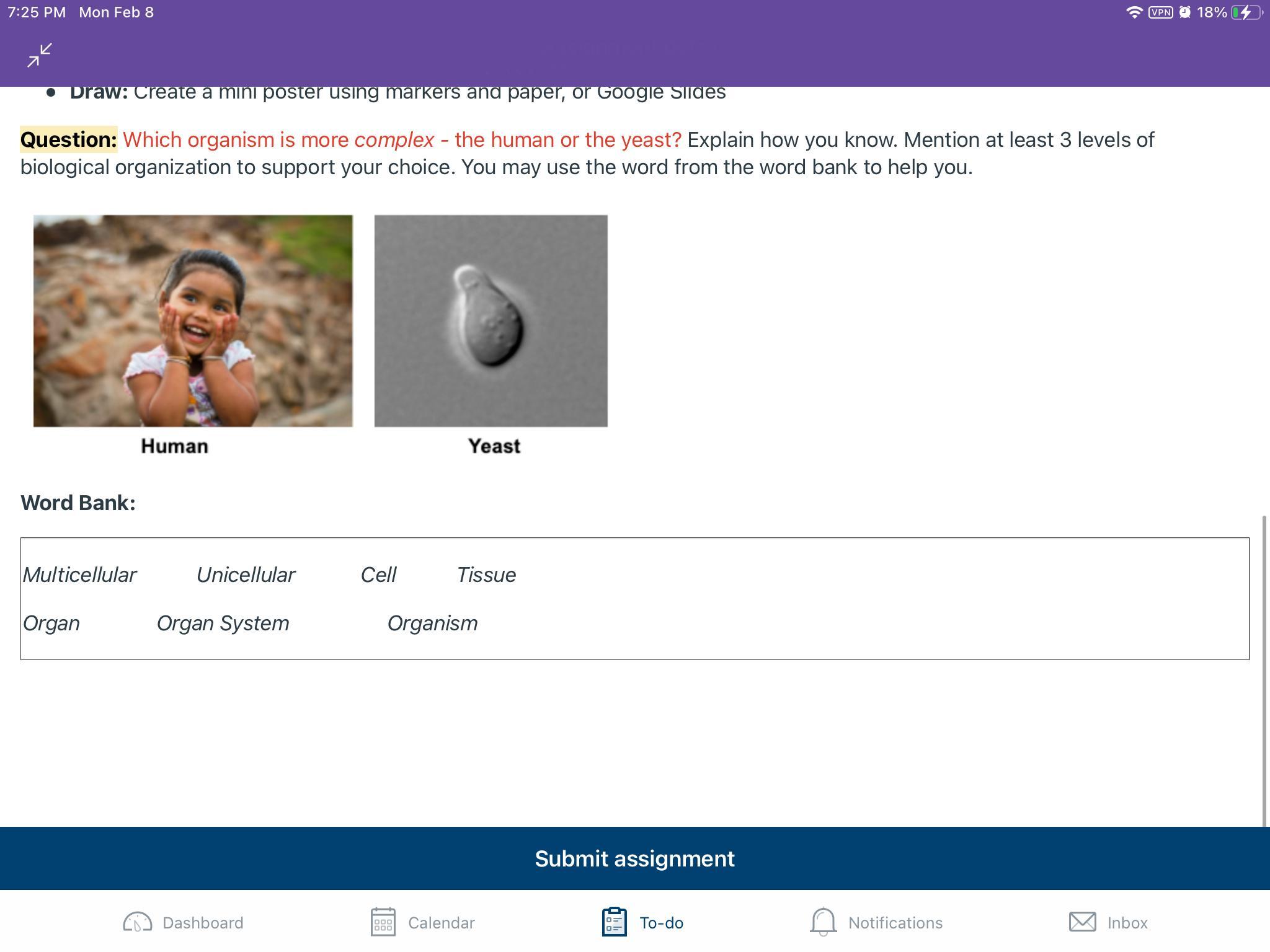Tap the alarm clock status icon
This screenshot has height=952, width=1270.
[x=1184, y=12]
